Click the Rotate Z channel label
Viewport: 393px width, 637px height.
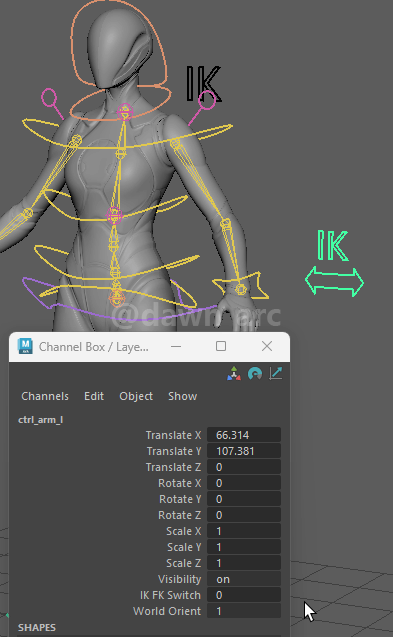pos(179,515)
